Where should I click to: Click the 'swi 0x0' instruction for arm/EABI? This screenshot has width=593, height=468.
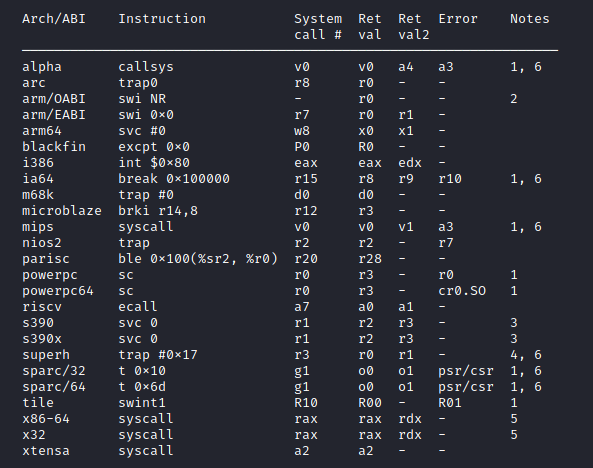146,115
